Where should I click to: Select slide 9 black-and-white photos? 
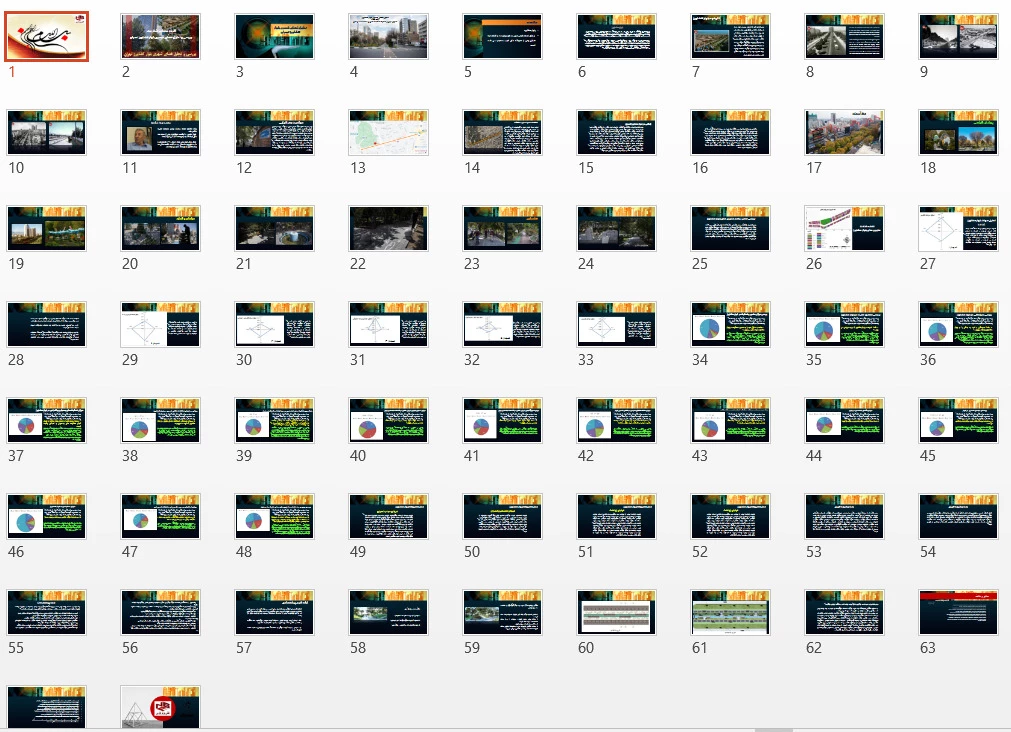point(958,37)
